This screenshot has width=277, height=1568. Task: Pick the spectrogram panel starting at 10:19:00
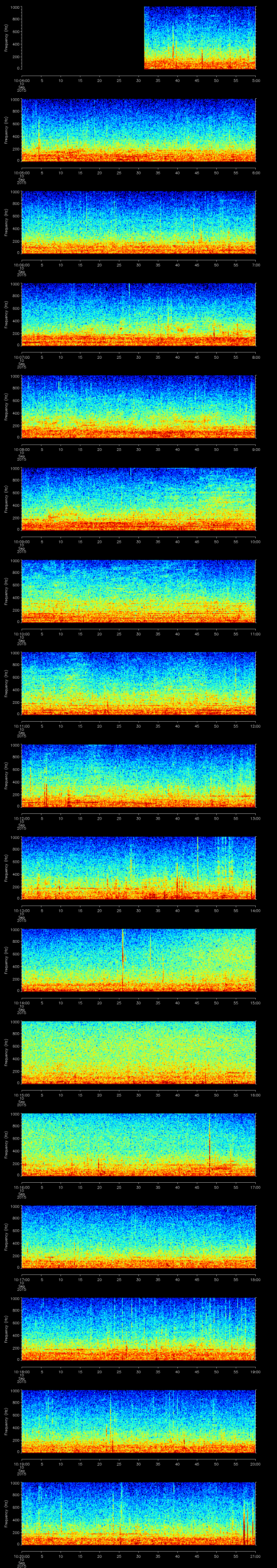click(139, 1421)
